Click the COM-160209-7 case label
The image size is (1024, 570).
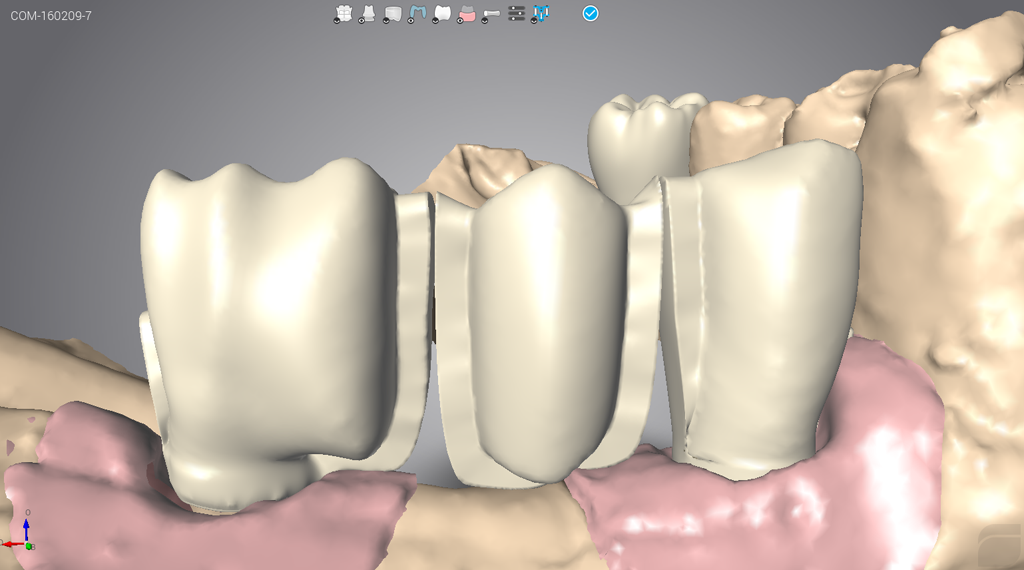click(x=51, y=16)
